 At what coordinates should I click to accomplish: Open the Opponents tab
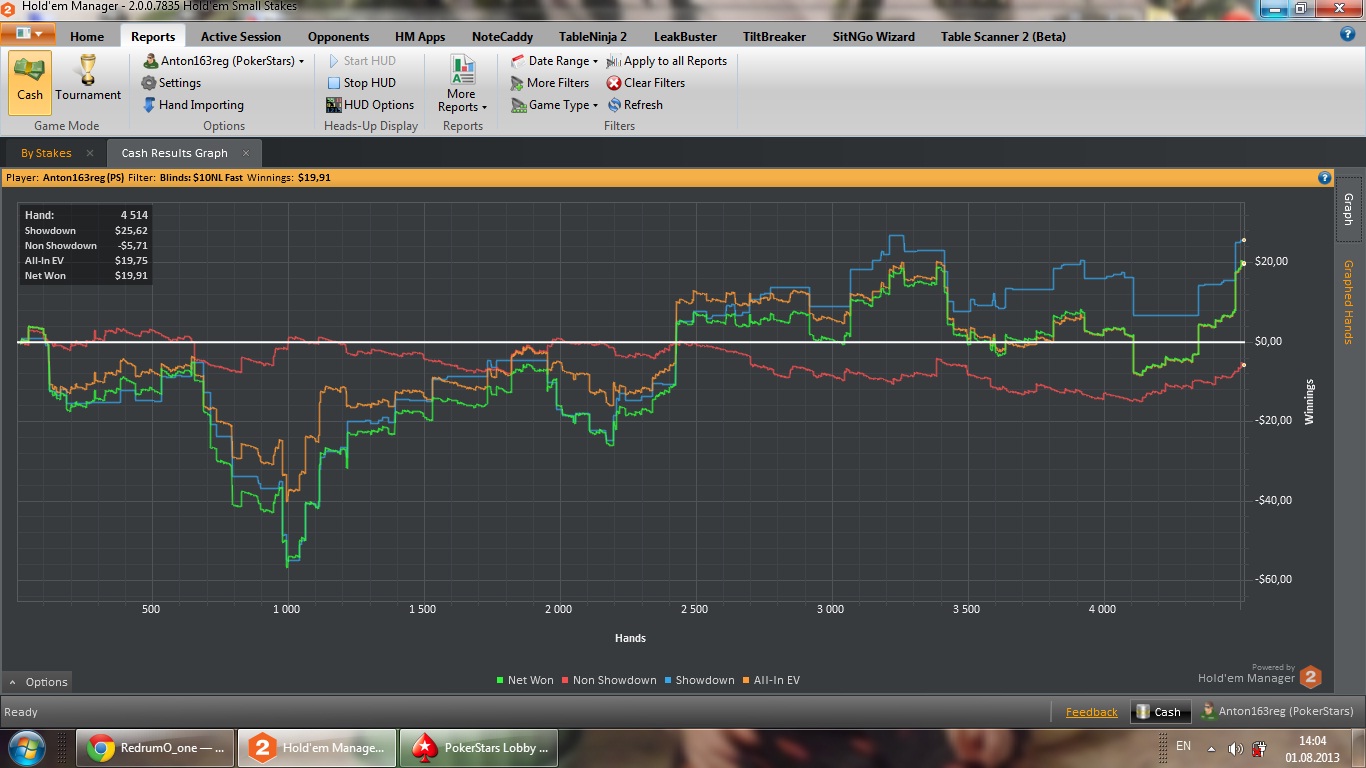click(338, 36)
